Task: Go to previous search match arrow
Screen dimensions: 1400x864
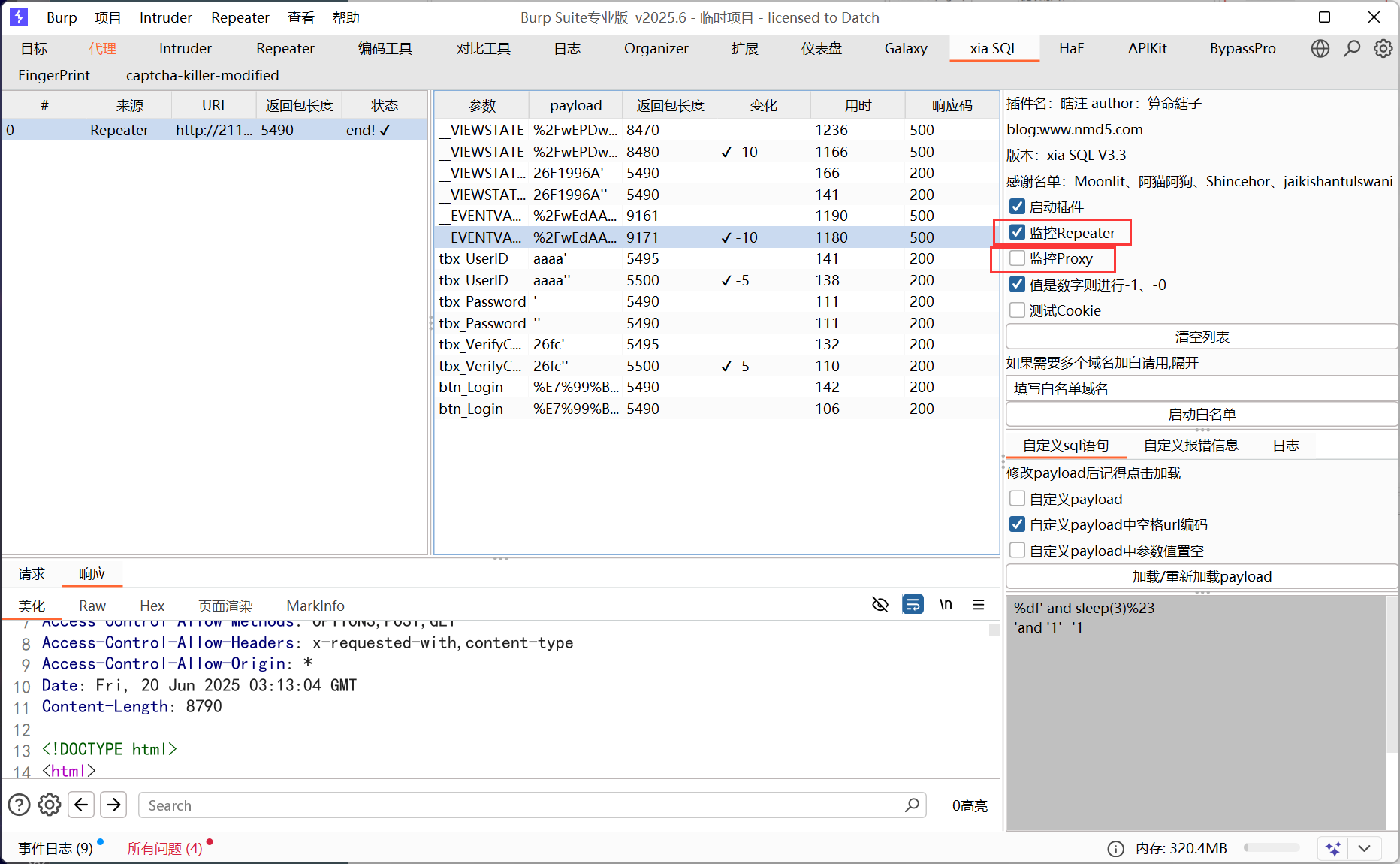Action: point(81,805)
